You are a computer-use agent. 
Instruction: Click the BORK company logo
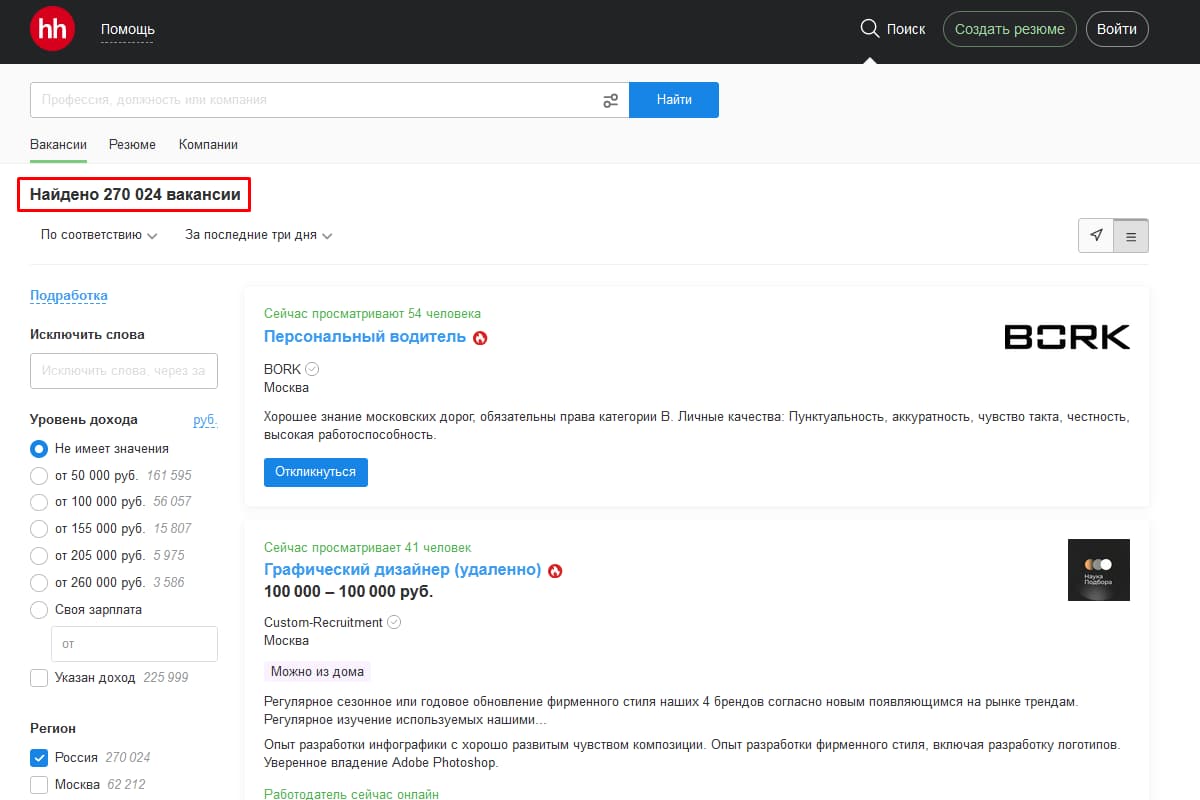tap(1066, 337)
